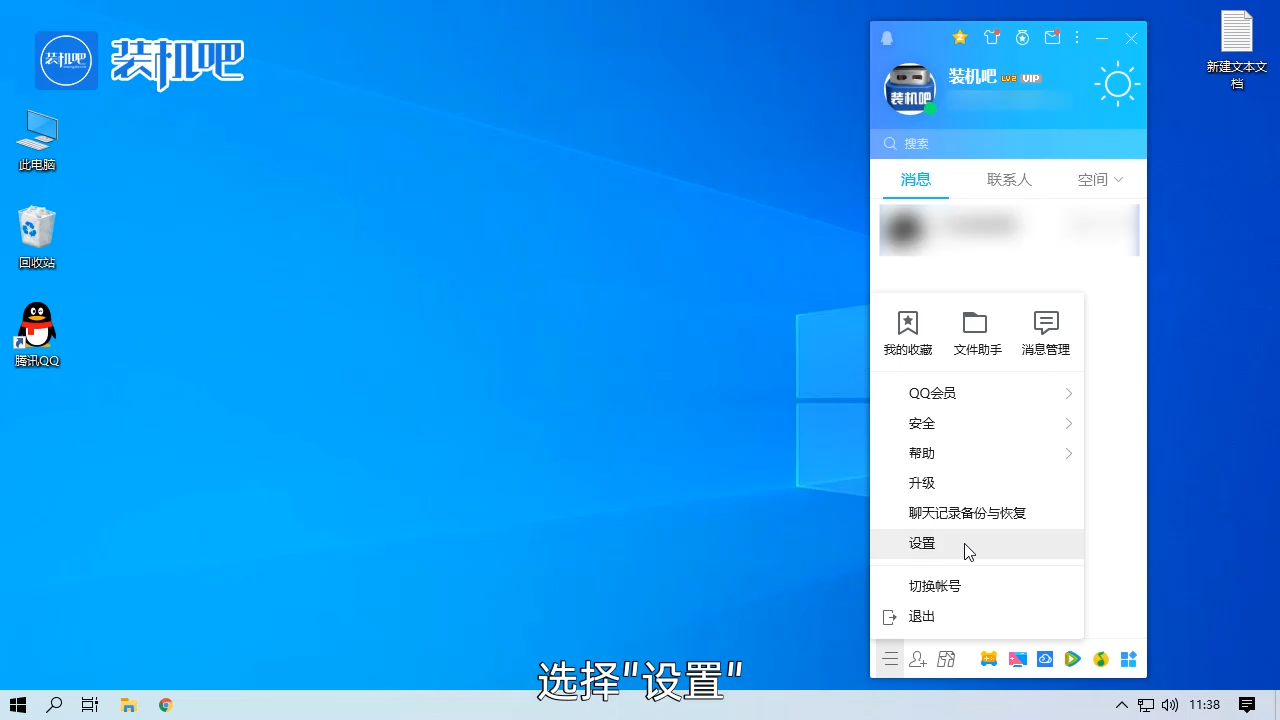This screenshot has width=1280, height=720.
Task: Click the medal icon in the QQ title bar
Action: [1022, 38]
